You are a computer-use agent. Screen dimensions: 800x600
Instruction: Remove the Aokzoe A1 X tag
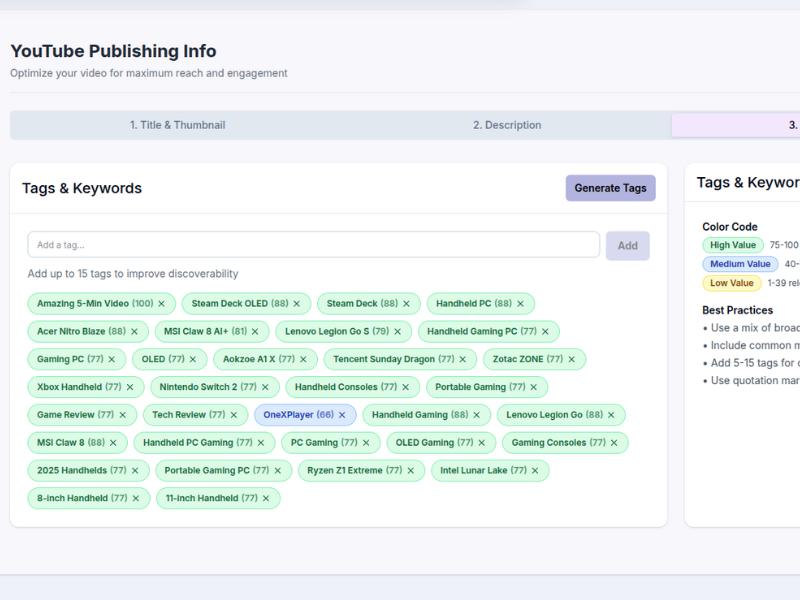[x=303, y=359]
